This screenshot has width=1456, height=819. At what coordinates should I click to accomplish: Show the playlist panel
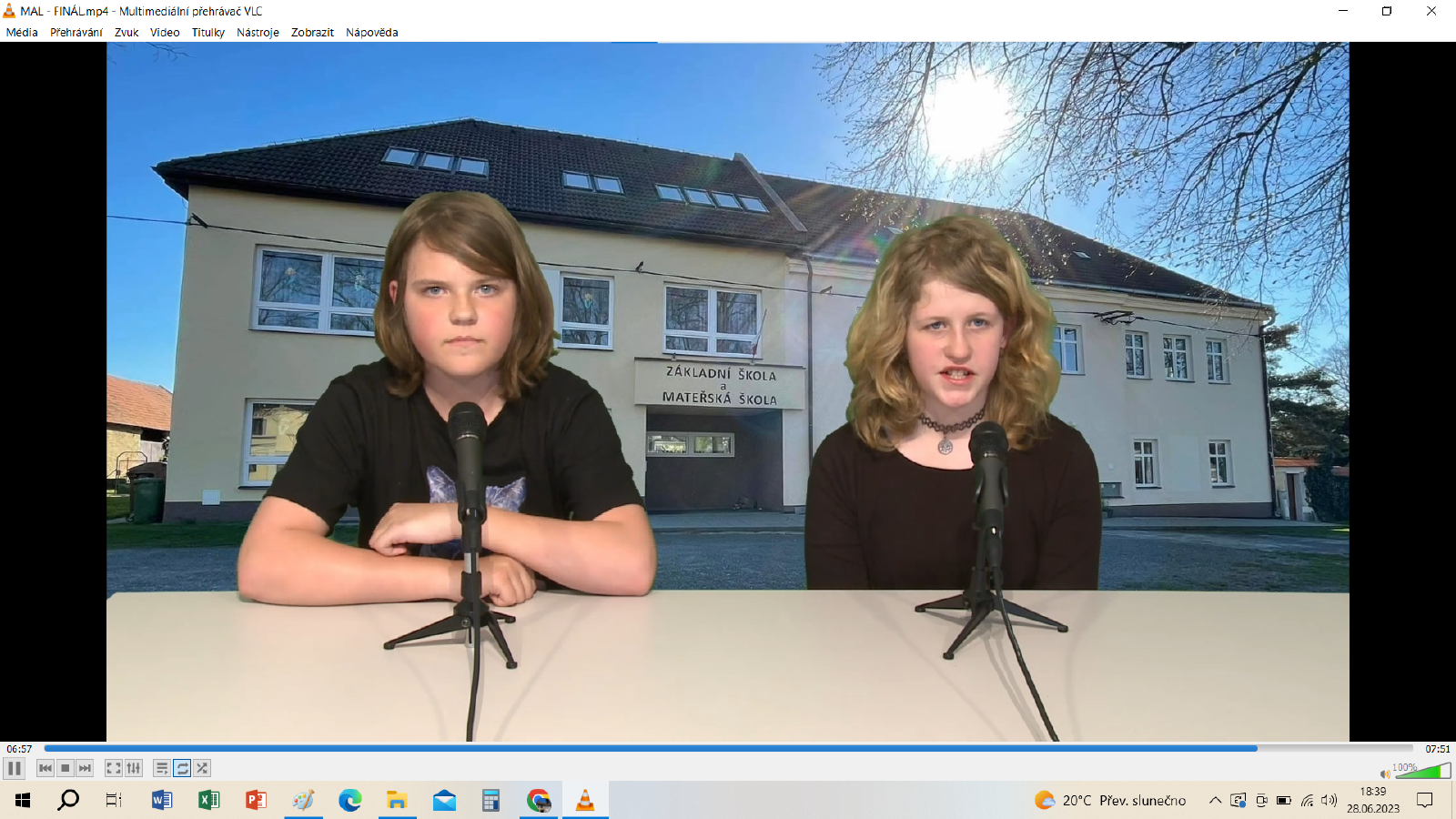[162, 768]
